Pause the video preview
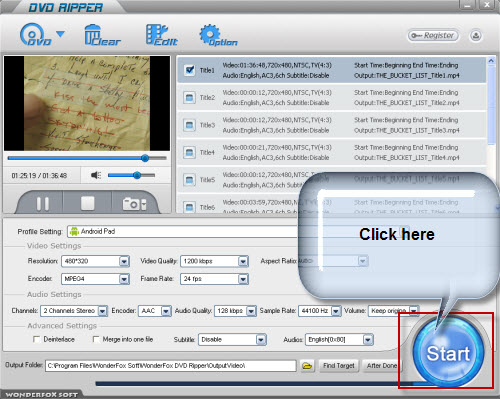The image size is (500, 399). [x=43, y=203]
